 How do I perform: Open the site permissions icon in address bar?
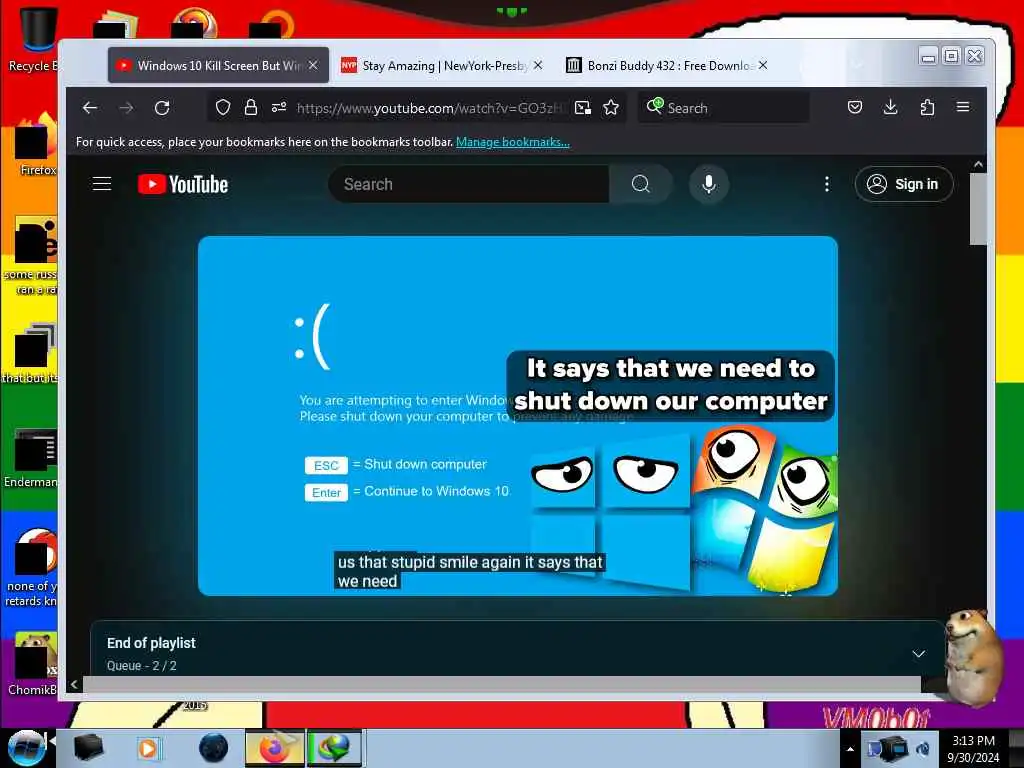[x=279, y=108]
